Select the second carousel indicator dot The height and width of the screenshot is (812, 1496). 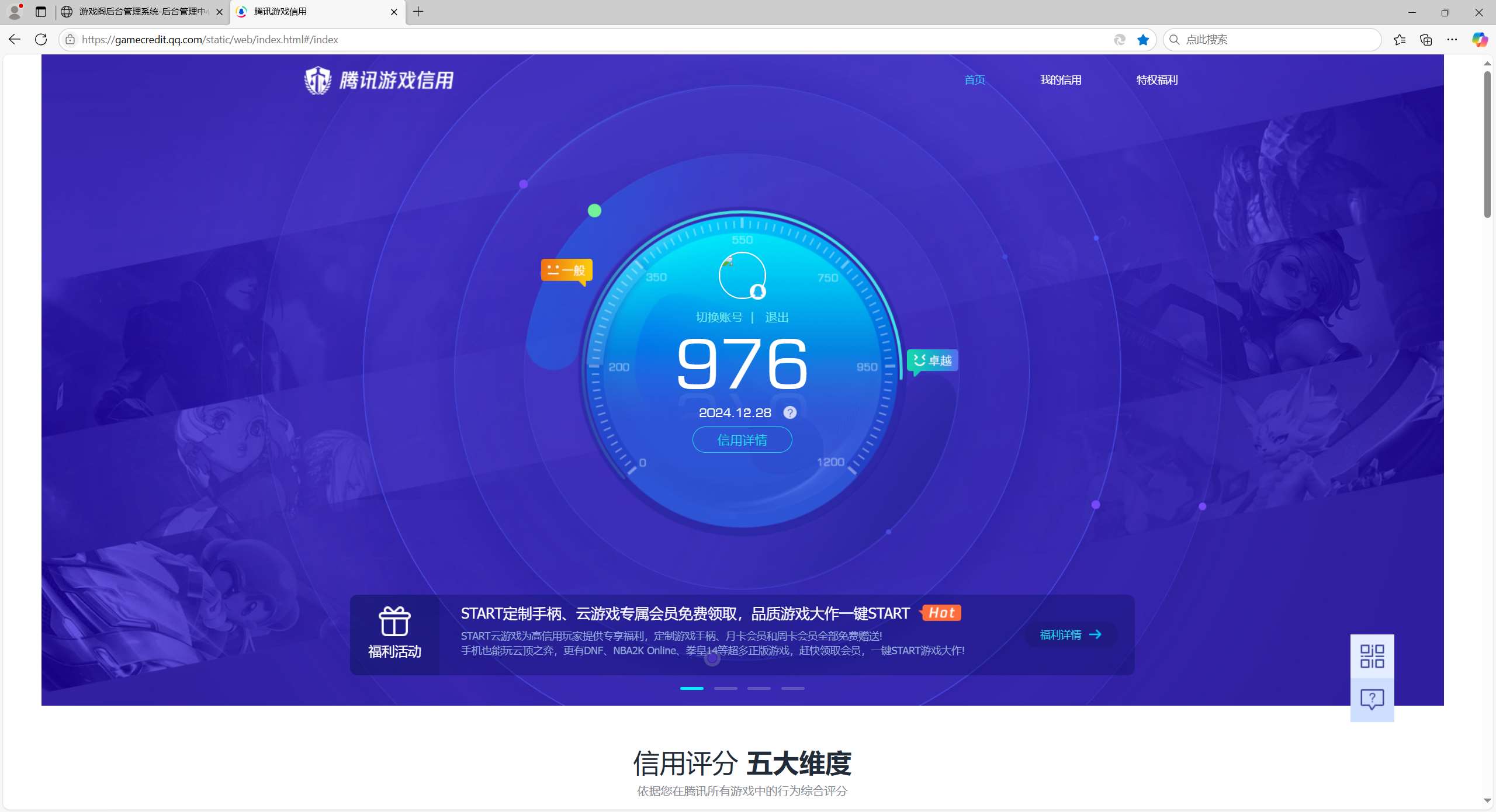pos(725,688)
